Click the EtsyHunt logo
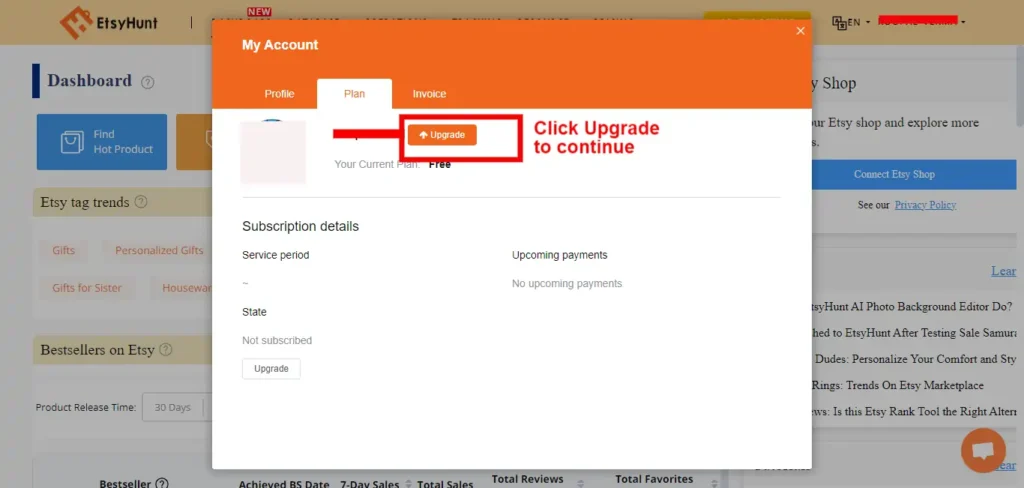This screenshot has width=1024, height=488. tap(108, 23)
